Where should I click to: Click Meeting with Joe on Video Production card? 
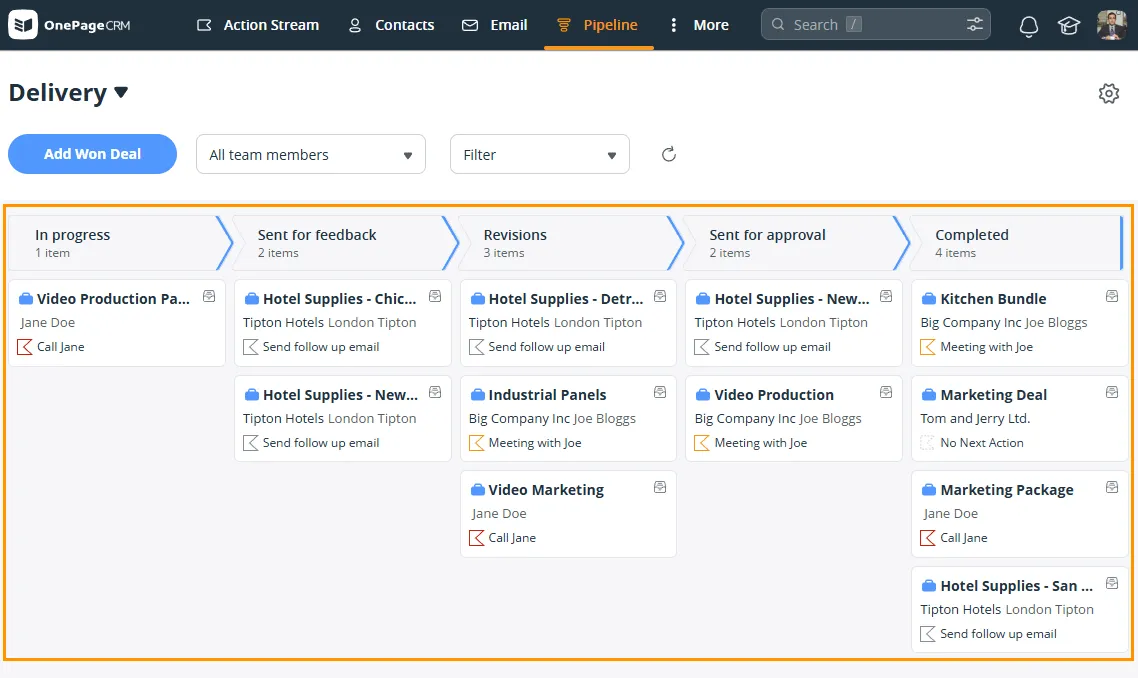pyautogui.click(x=761, y=443)
